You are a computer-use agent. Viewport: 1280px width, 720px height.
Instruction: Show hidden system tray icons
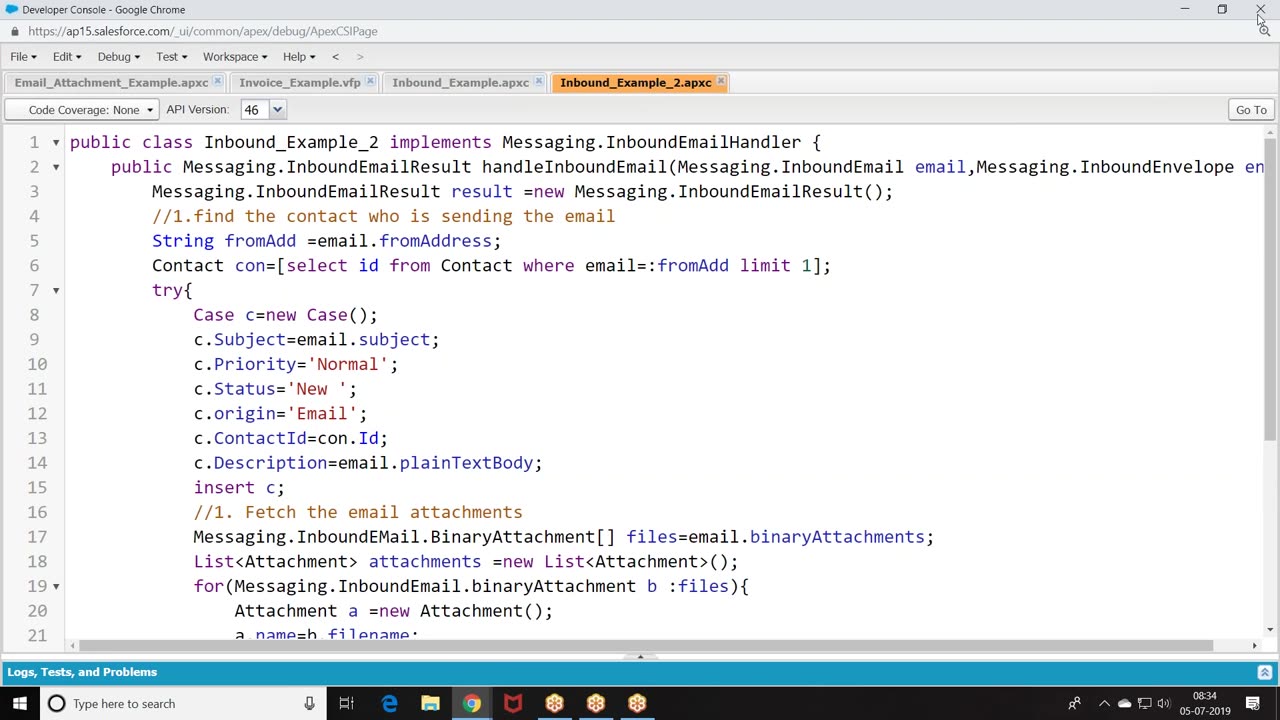point(1104,704)
